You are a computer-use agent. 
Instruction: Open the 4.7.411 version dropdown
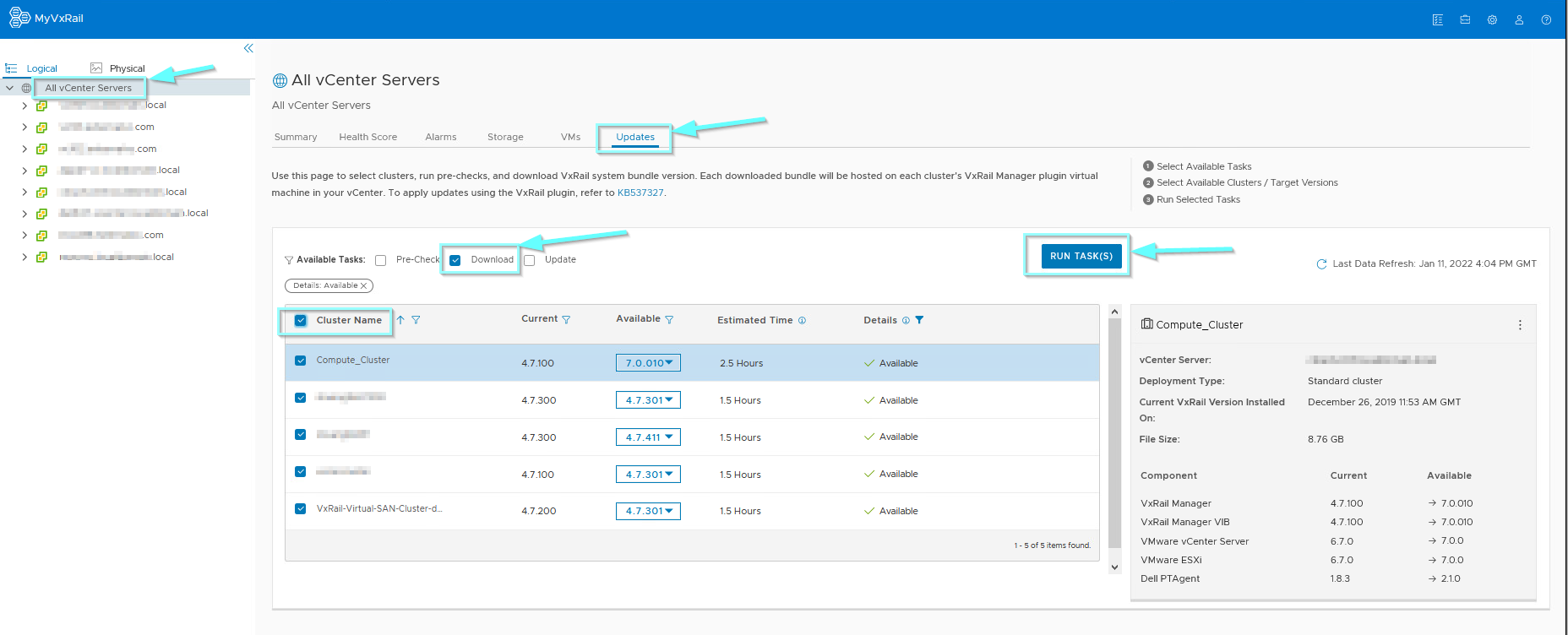(x=648, y=437)
